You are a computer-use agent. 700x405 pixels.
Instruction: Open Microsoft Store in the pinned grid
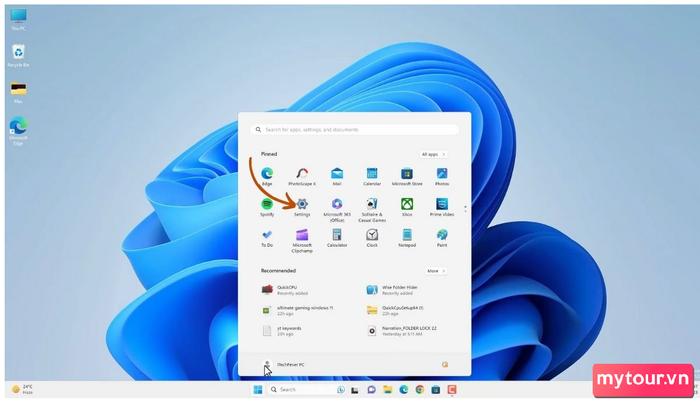407,176
